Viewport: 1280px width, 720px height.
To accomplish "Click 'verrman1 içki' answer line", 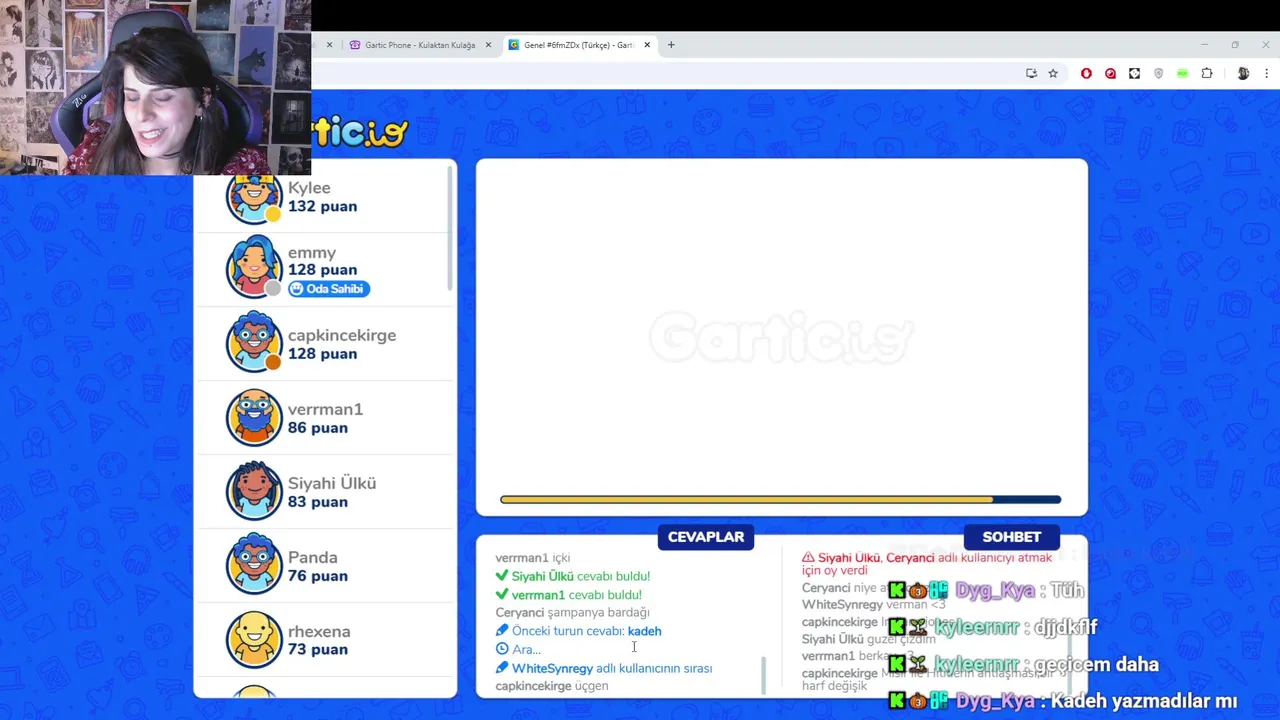I will [533, 558].
